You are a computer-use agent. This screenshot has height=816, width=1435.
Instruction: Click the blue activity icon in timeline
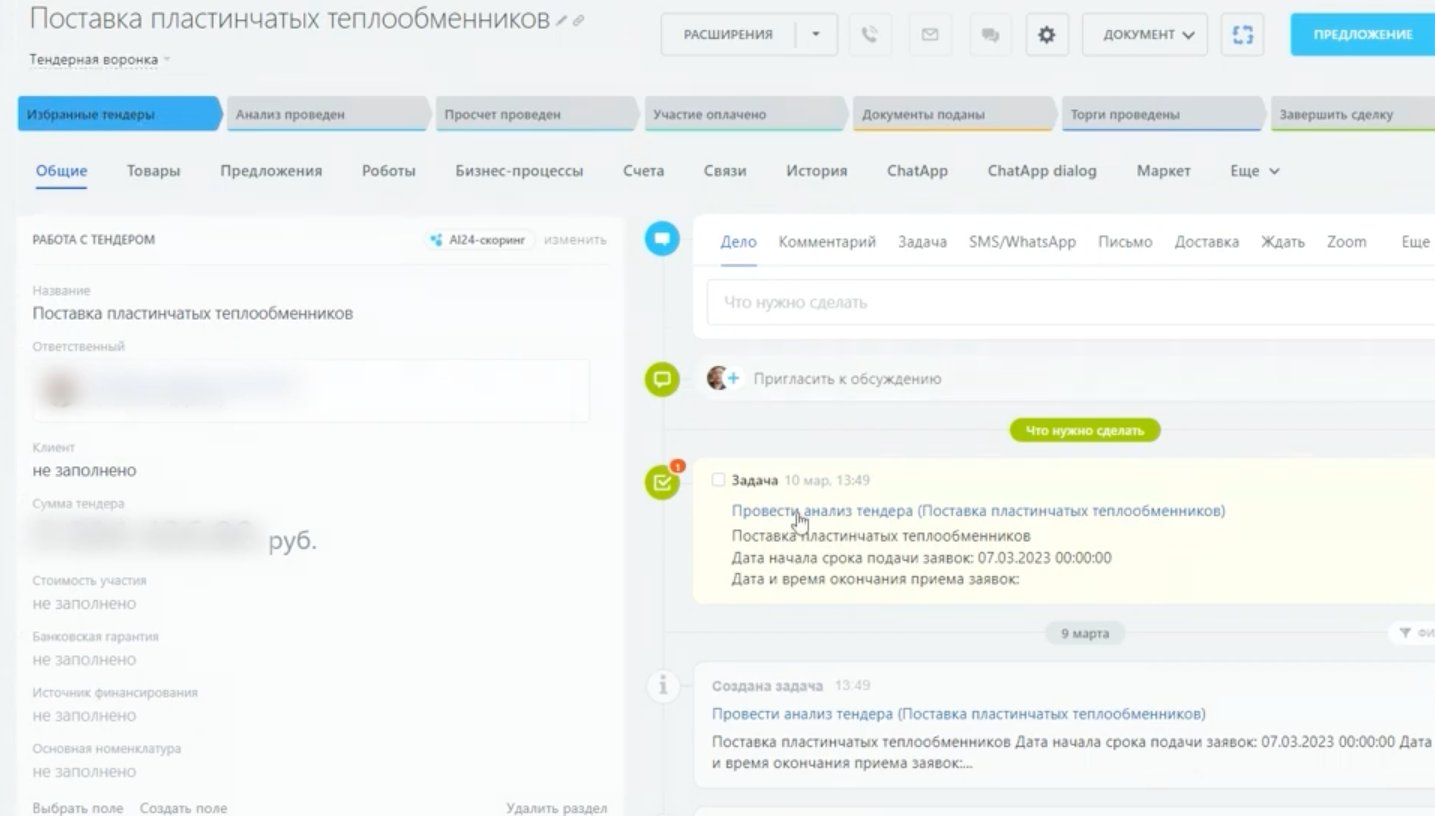(x=661, y=239)
